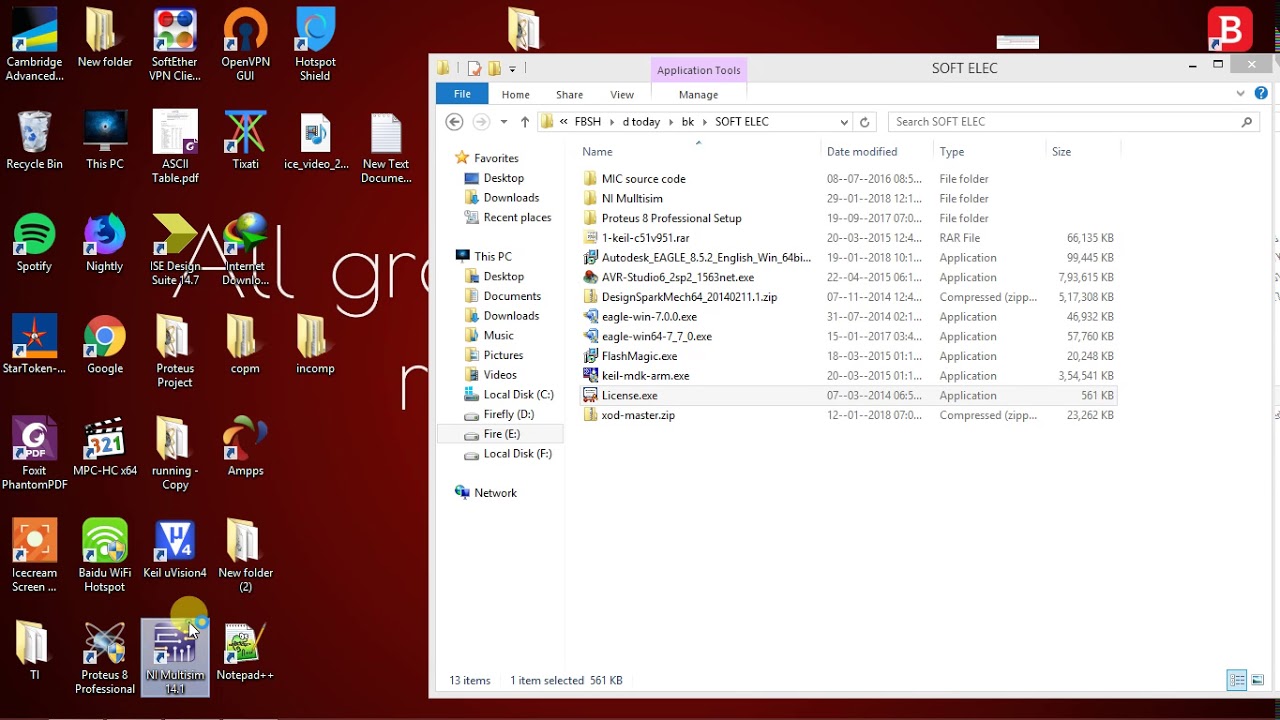Open MPC-HC x64 media player

[x=105, y=447]
